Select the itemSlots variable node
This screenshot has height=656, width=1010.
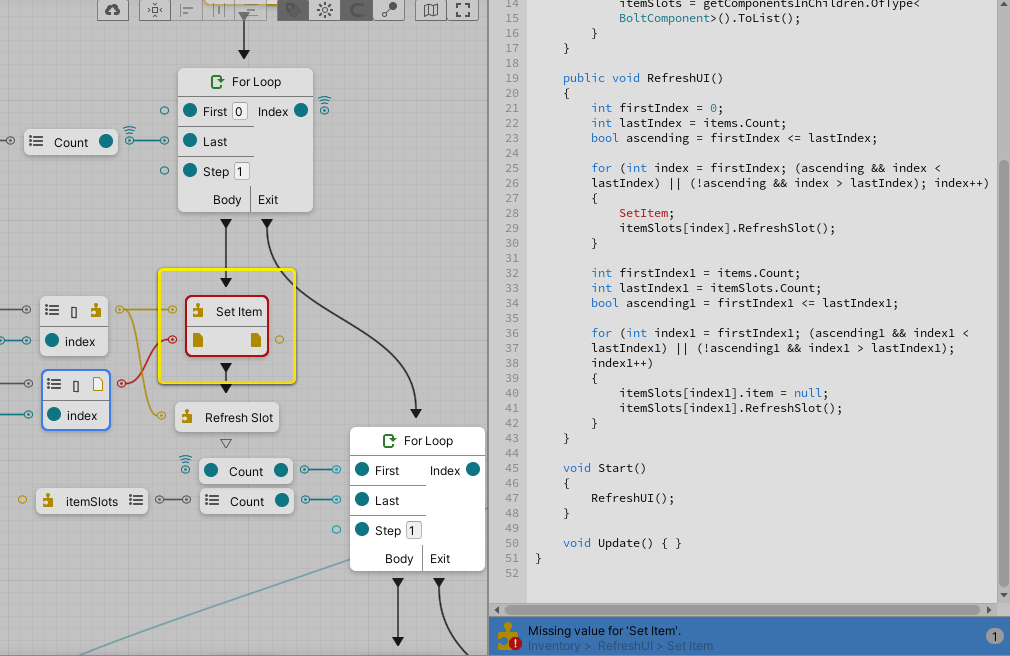click(92, 501)
